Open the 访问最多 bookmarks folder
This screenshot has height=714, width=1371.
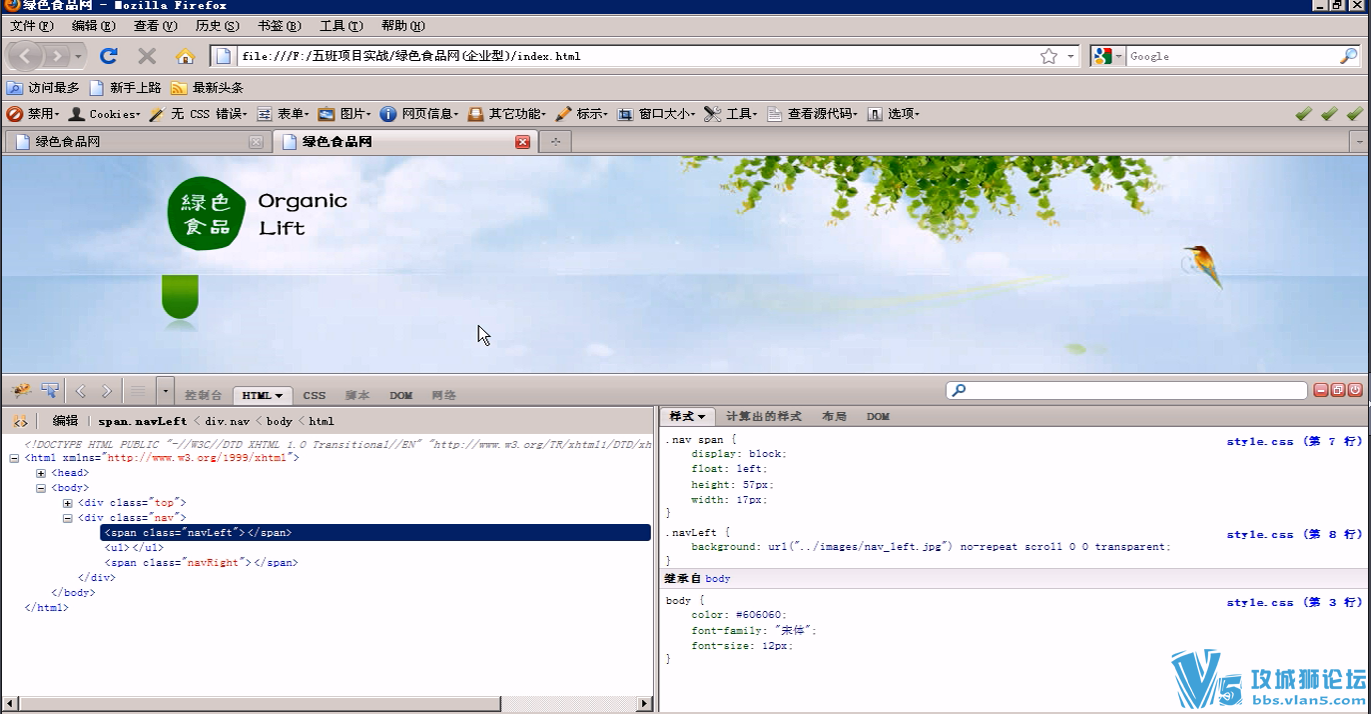coord(43,88)
